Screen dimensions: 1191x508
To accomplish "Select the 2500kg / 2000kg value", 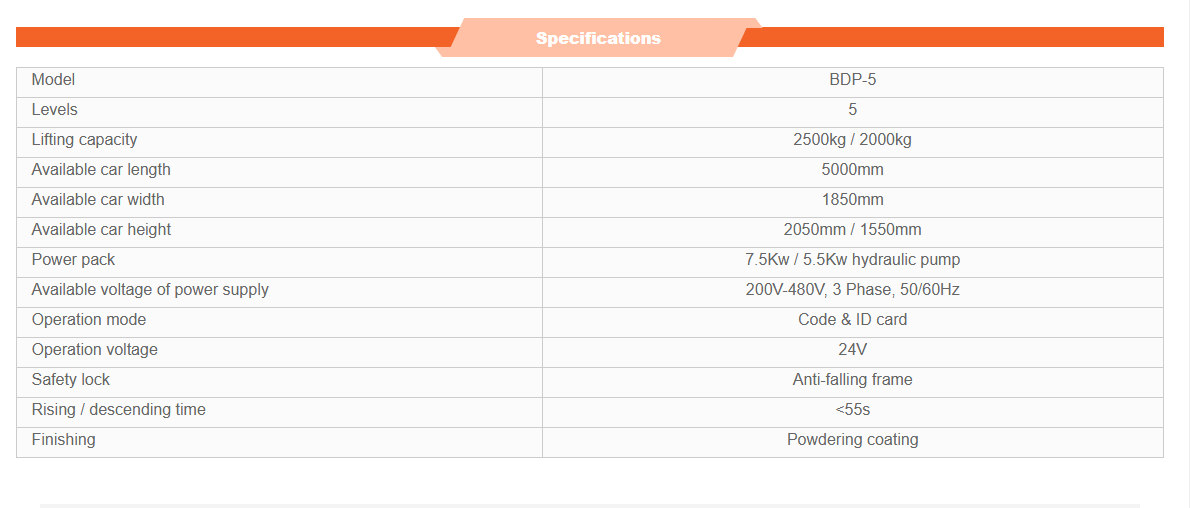I will tap(852, 140).
